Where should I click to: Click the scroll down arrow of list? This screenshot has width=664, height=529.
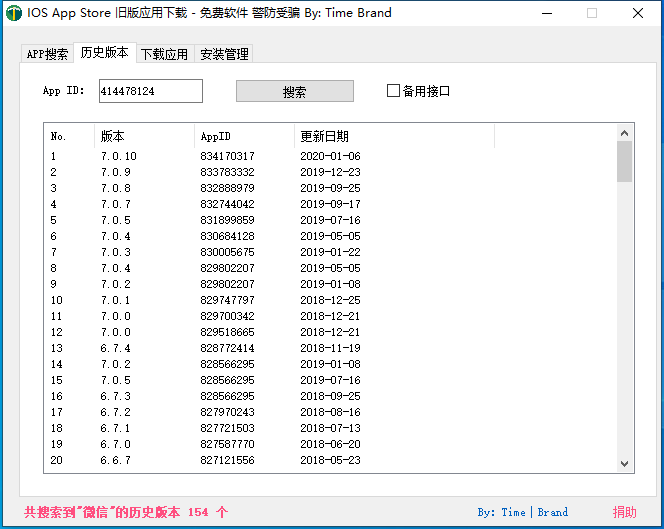click(x=624, y=463)
